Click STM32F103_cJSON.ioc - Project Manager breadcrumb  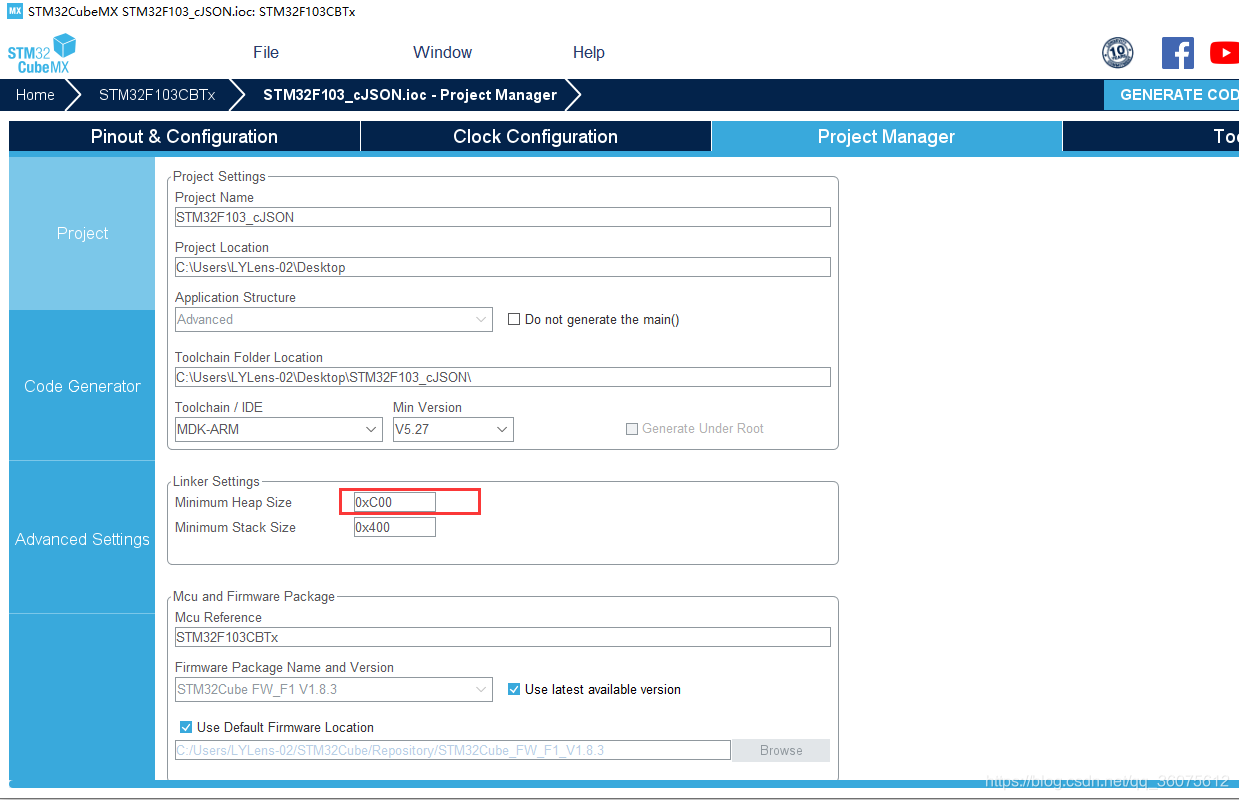coord(410,95)
